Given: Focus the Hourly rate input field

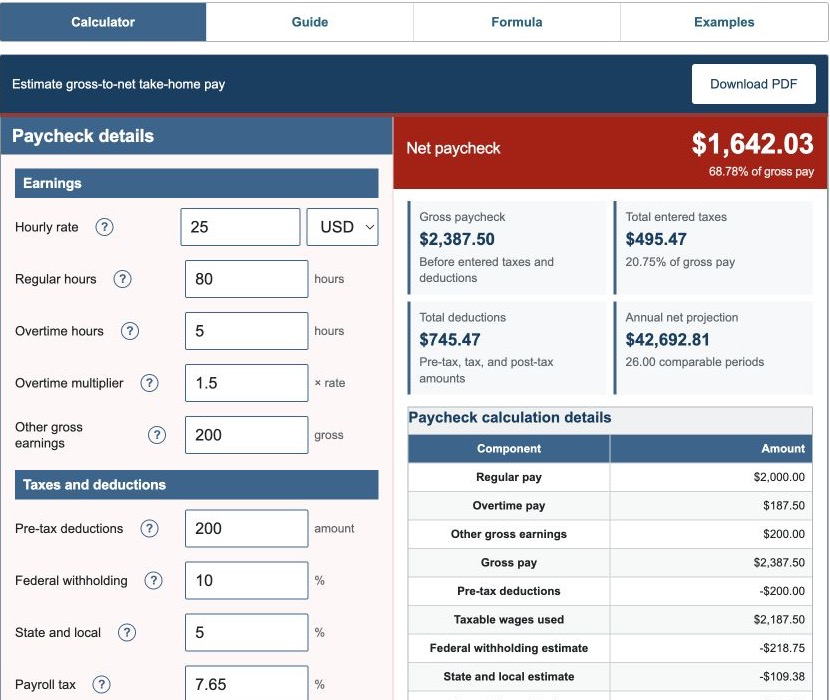Looking at the screenshot, I should click(x=240, y=227).
